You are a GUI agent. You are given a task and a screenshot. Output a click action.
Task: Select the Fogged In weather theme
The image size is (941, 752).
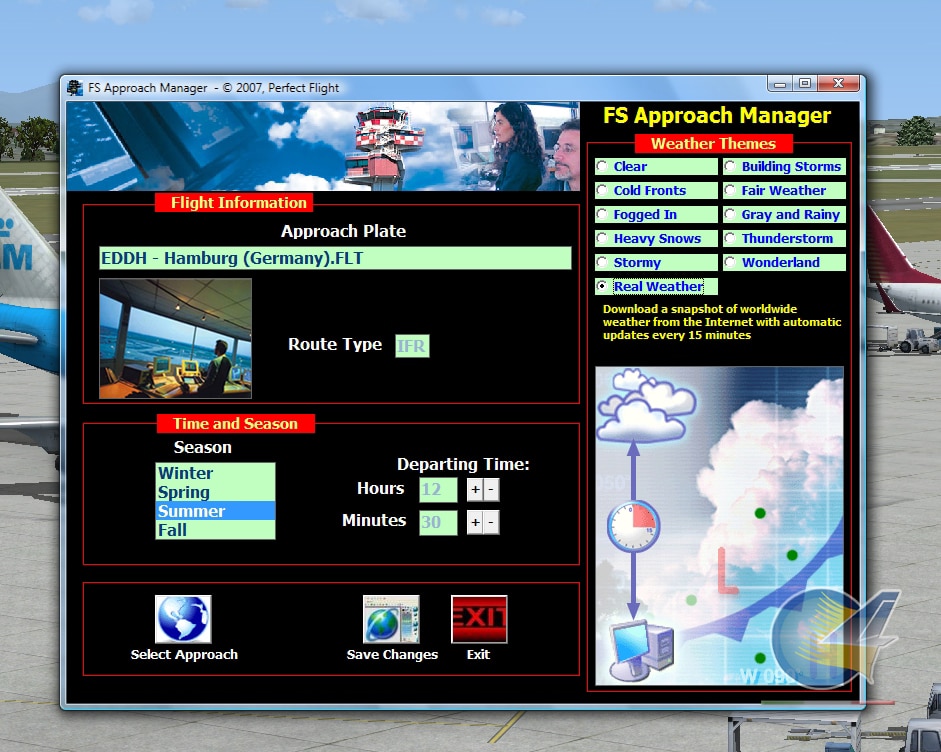click(x=603, y=215)
